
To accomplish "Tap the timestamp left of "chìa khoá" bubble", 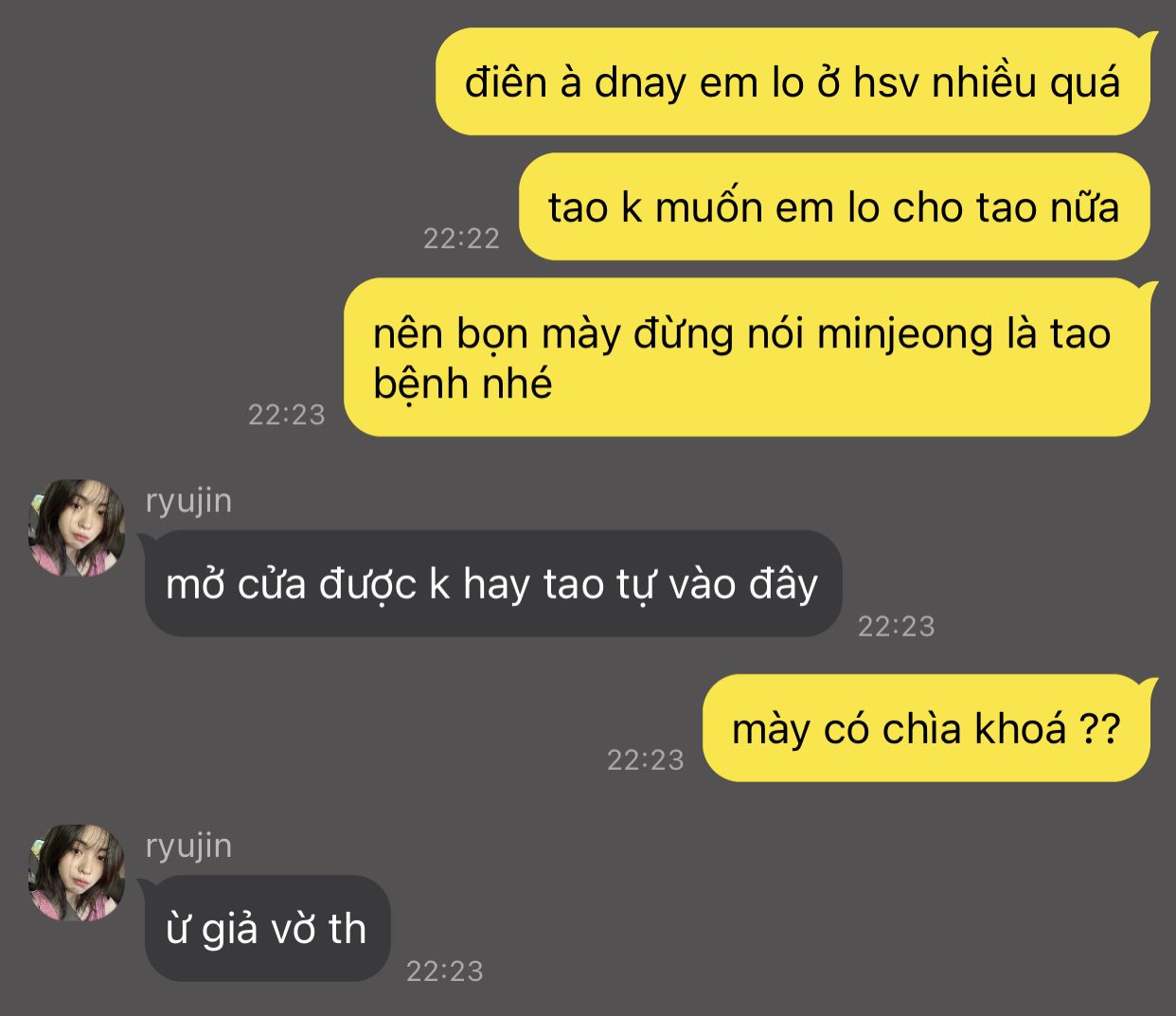I will coord(645,759).
